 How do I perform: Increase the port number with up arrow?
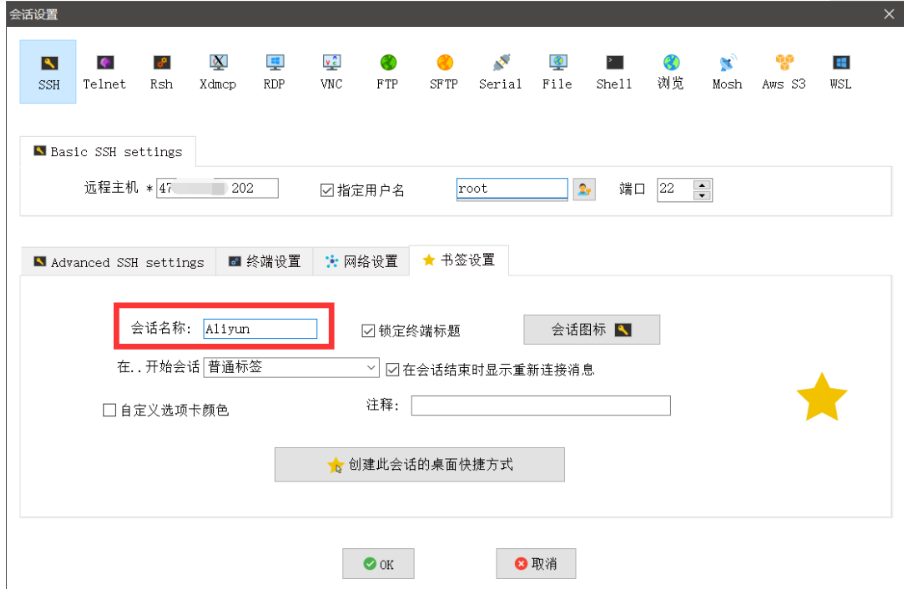point(702,185)
